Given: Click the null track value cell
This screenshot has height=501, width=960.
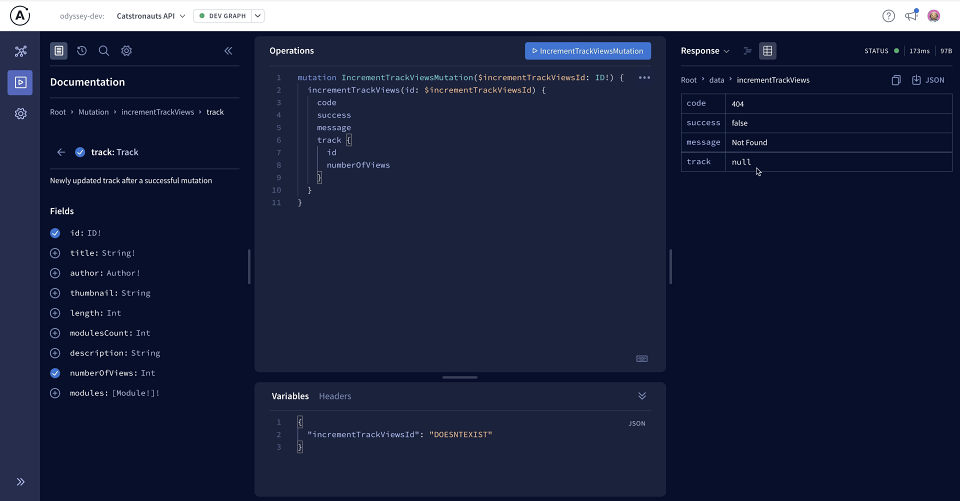Looking at the screenshot, I should (x=839, y=162).
